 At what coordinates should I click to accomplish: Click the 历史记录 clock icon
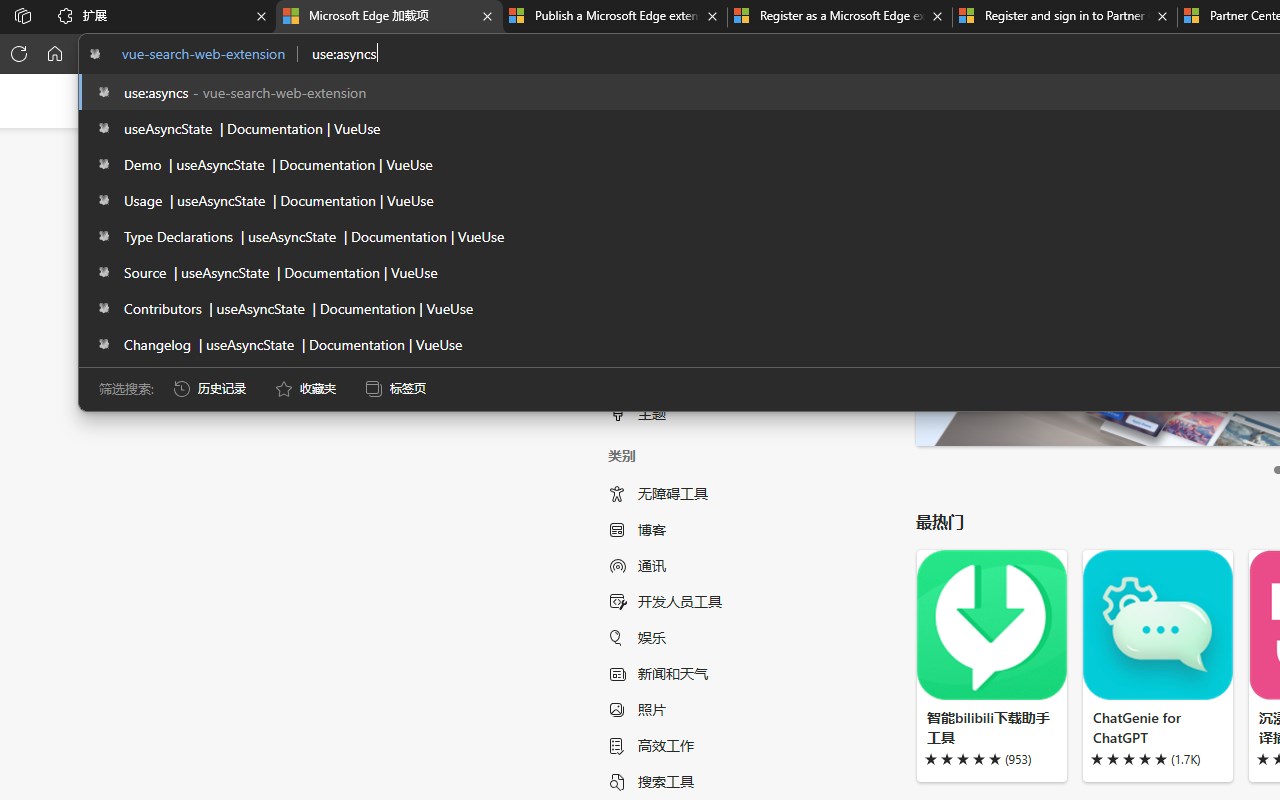tap(181, 388)
